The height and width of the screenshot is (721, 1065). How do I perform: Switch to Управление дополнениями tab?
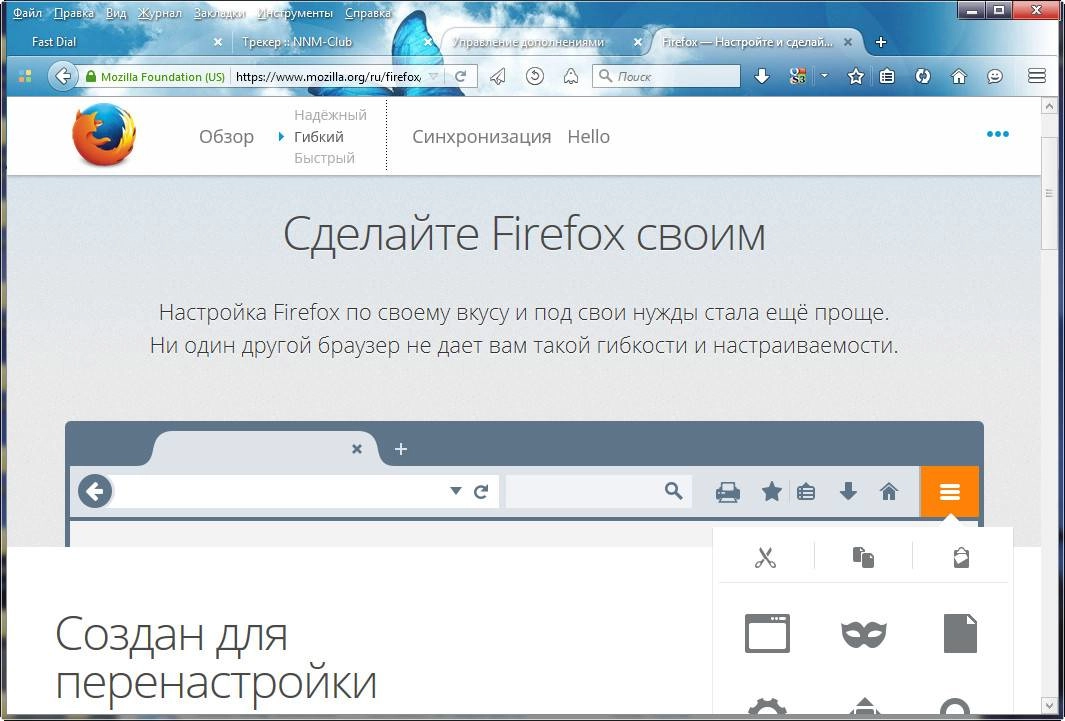(x=543, y=42)
